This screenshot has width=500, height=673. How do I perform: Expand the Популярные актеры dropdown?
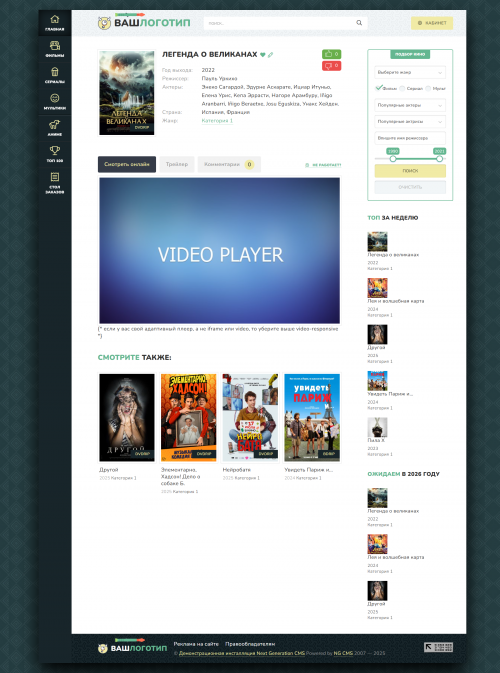[410, 105]
